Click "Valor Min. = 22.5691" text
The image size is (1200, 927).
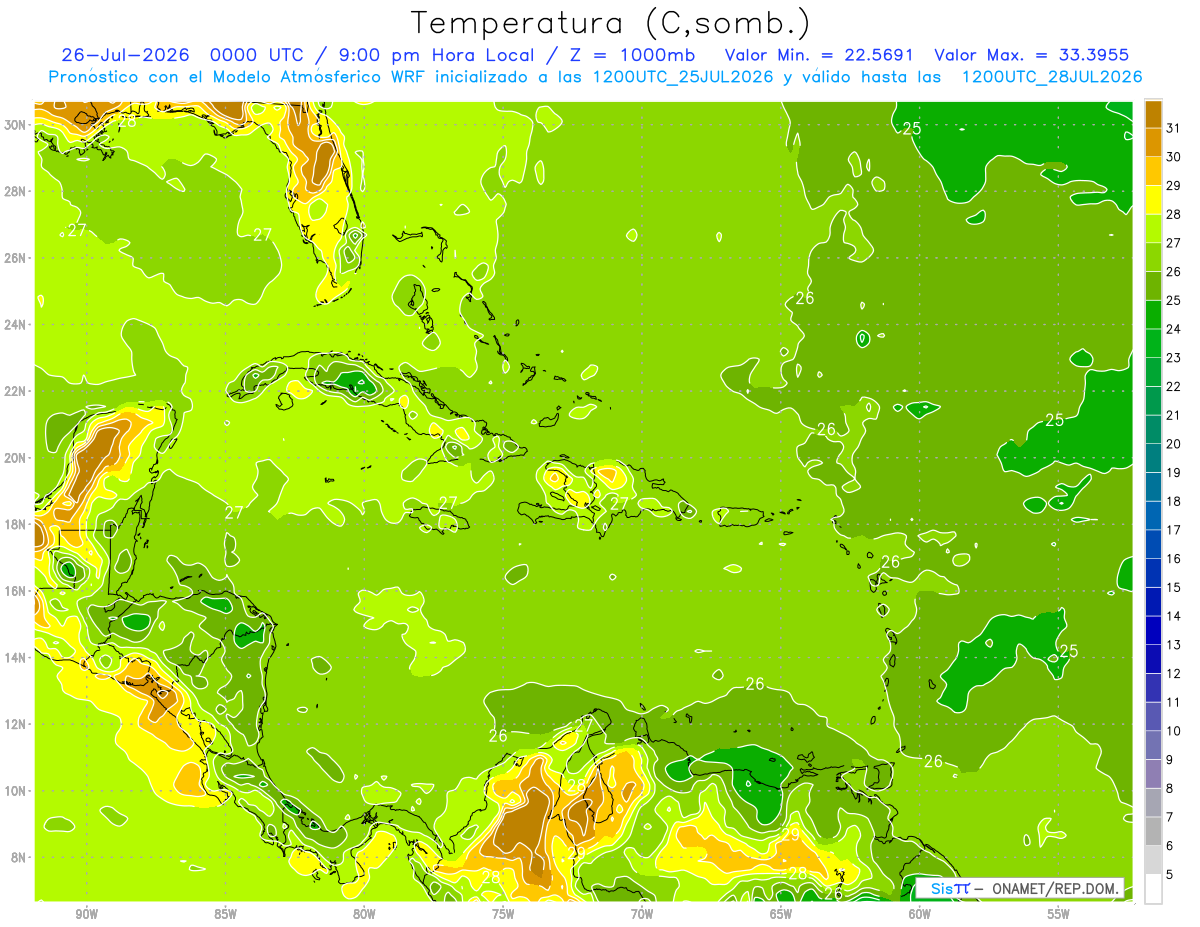(819, 55)
